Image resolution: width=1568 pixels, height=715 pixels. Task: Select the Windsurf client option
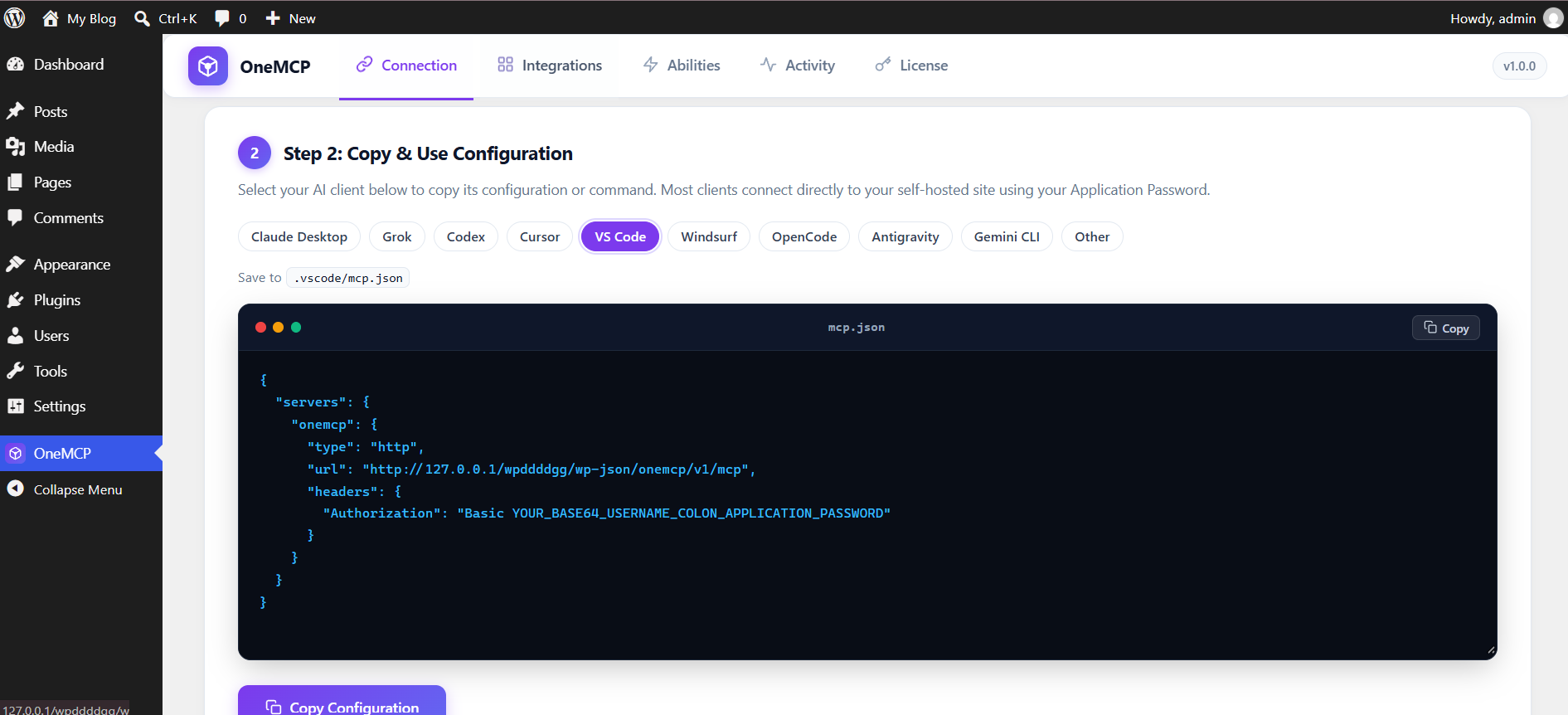click(x=709, y=236)
